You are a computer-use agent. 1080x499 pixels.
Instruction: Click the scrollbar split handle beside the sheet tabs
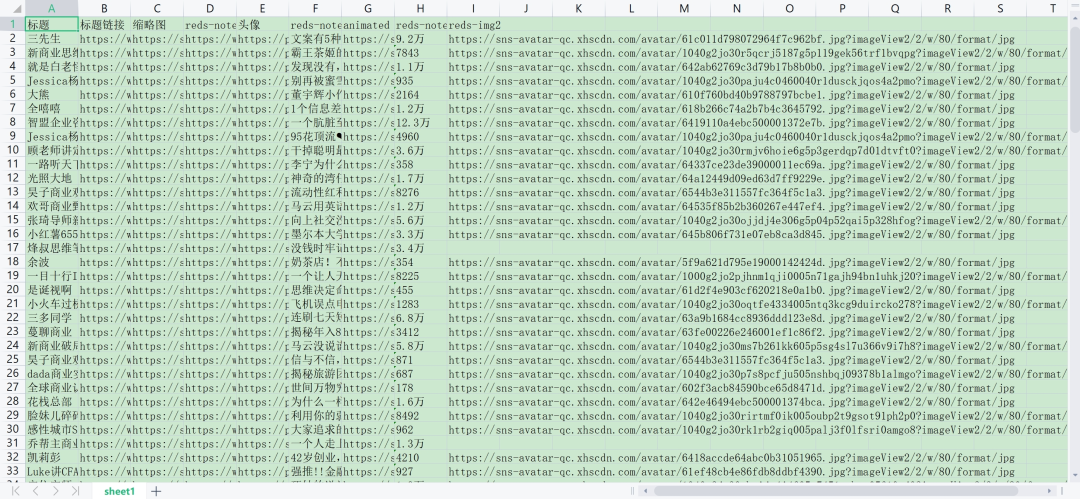[634, 491]
